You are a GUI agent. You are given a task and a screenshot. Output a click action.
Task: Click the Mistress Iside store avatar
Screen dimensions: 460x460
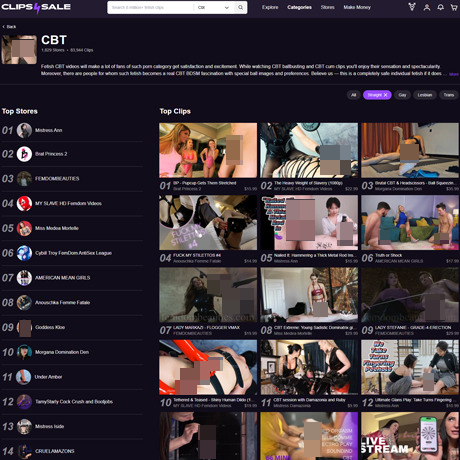24,426
